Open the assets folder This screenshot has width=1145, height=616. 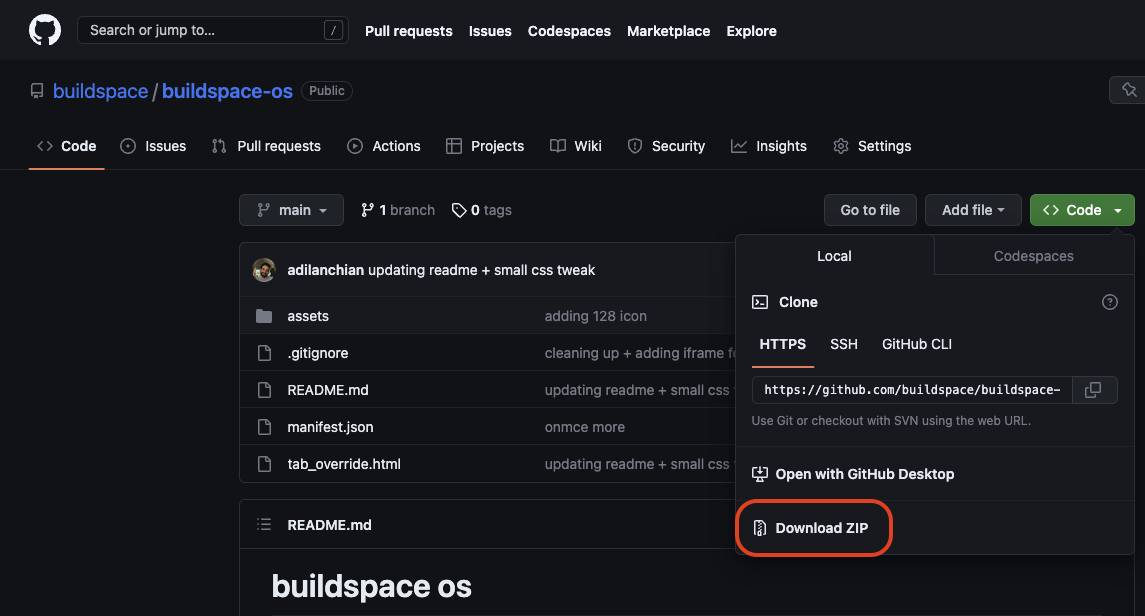[308, 316]
